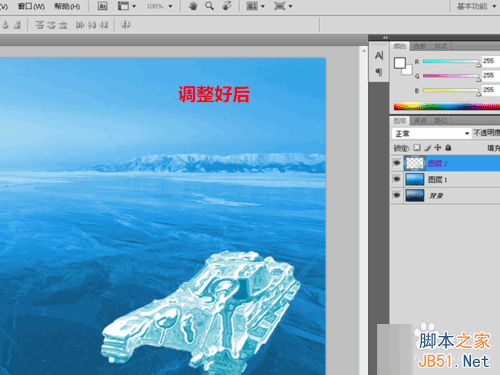Hide layer 图层 1 with its eye icon
This screenshot has height=375, width=500.
[x=397, y=179]
